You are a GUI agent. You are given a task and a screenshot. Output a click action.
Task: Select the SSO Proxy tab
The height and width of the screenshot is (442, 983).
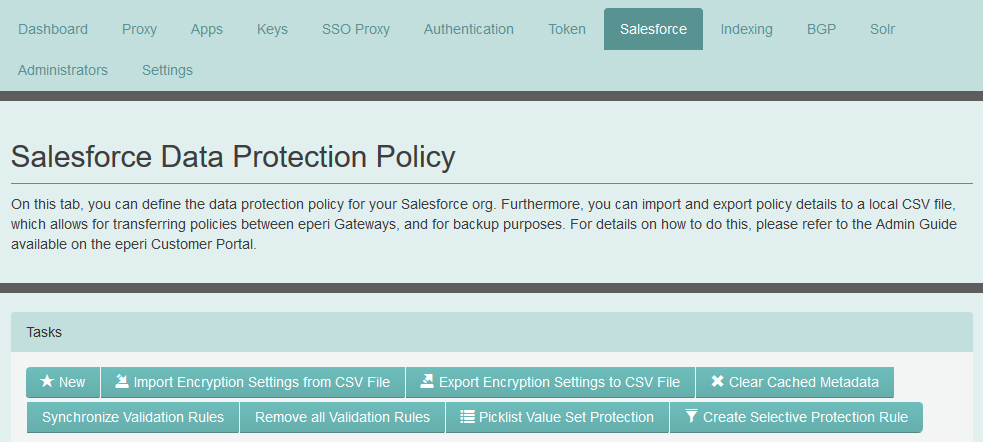[x=356, y=29]
